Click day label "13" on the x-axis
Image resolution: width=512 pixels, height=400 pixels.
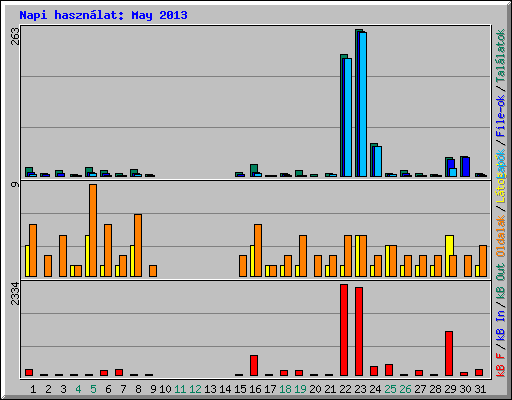click(x=210, y=389)
